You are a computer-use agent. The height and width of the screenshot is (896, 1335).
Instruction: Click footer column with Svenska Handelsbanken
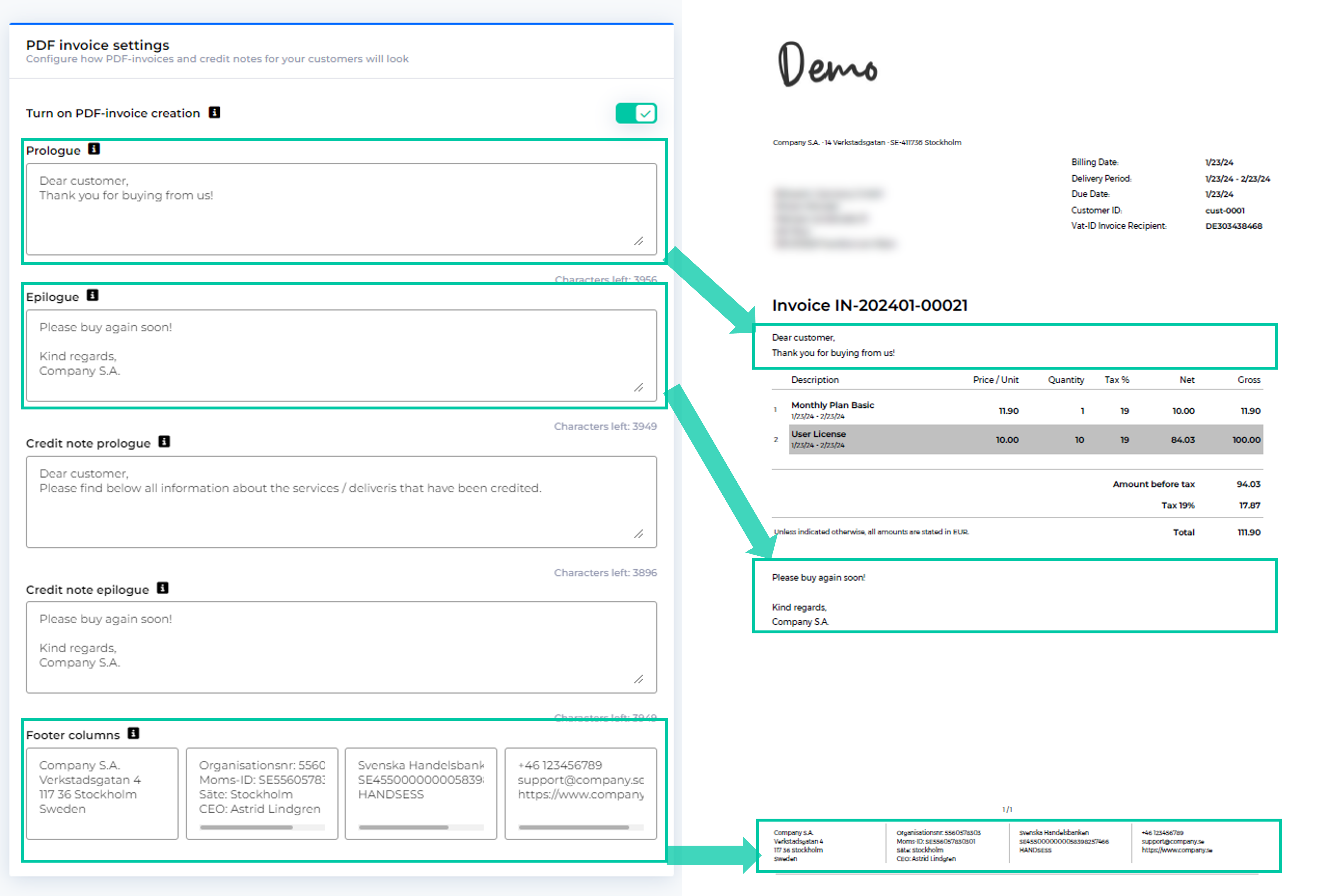click(x=421, y=793)
